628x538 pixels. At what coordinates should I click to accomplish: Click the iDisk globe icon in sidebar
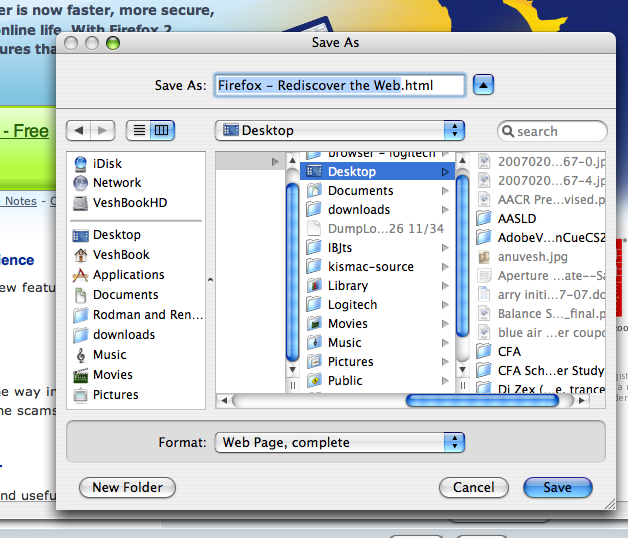point(81,163)
